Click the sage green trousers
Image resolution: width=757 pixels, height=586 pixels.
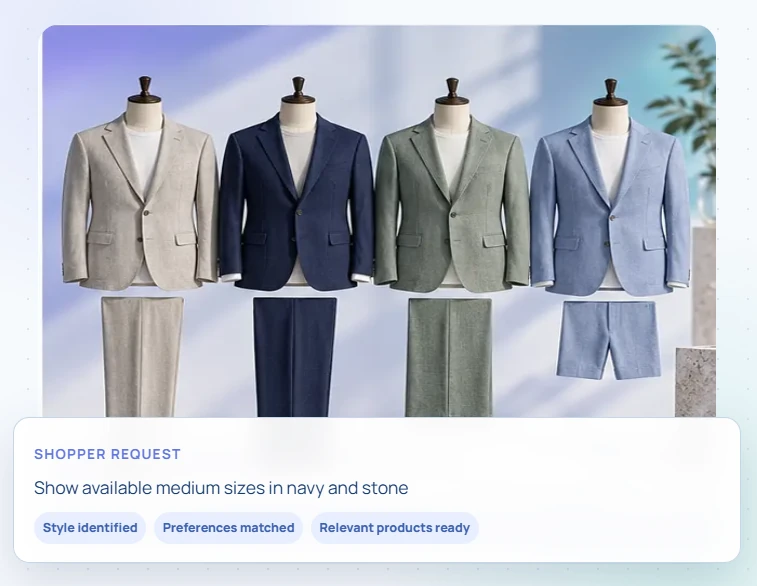point(449,357)
